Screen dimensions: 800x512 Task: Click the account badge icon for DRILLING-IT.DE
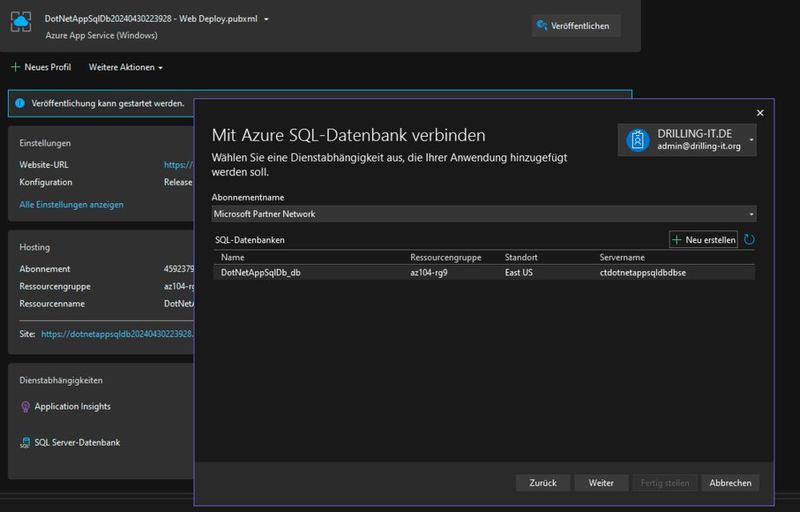click(x=637, y=141)
